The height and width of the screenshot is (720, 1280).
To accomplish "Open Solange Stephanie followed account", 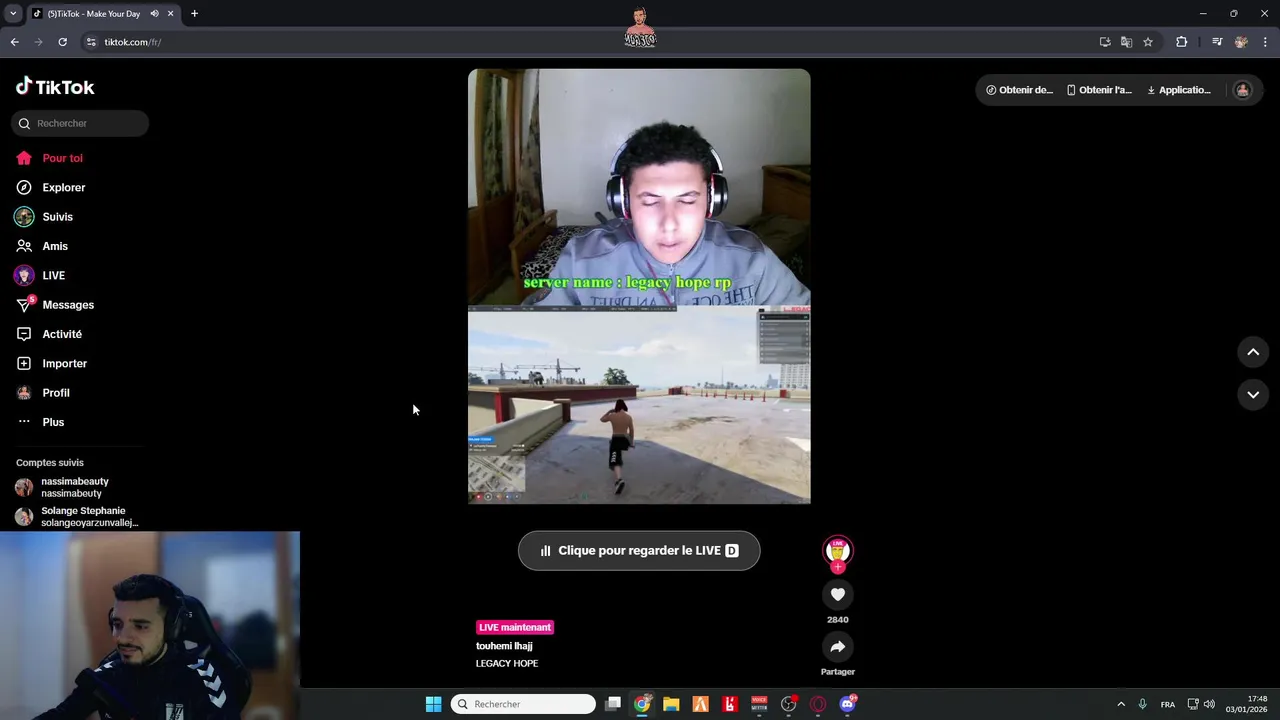I will [76, 516].
